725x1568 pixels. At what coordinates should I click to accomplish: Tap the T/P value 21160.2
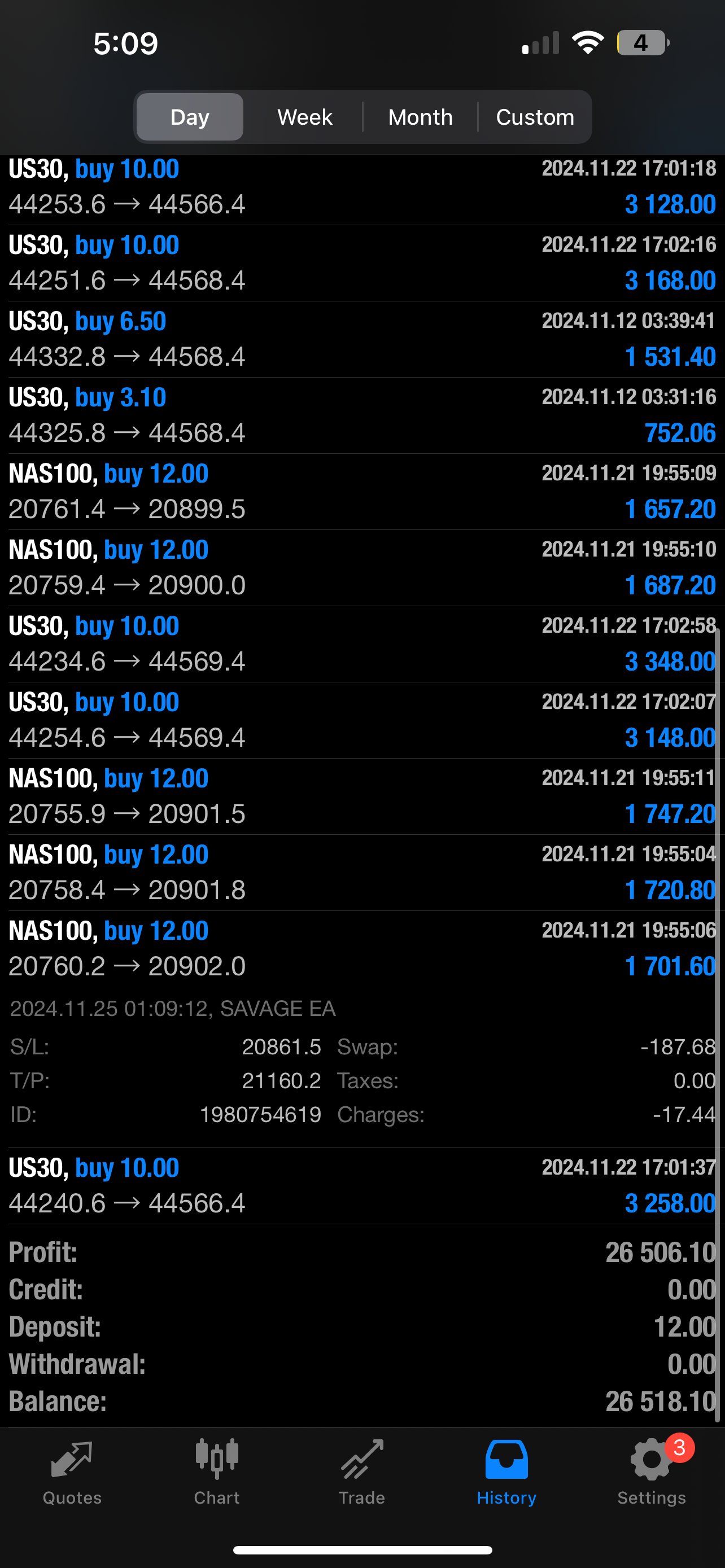click(281, 1080)
